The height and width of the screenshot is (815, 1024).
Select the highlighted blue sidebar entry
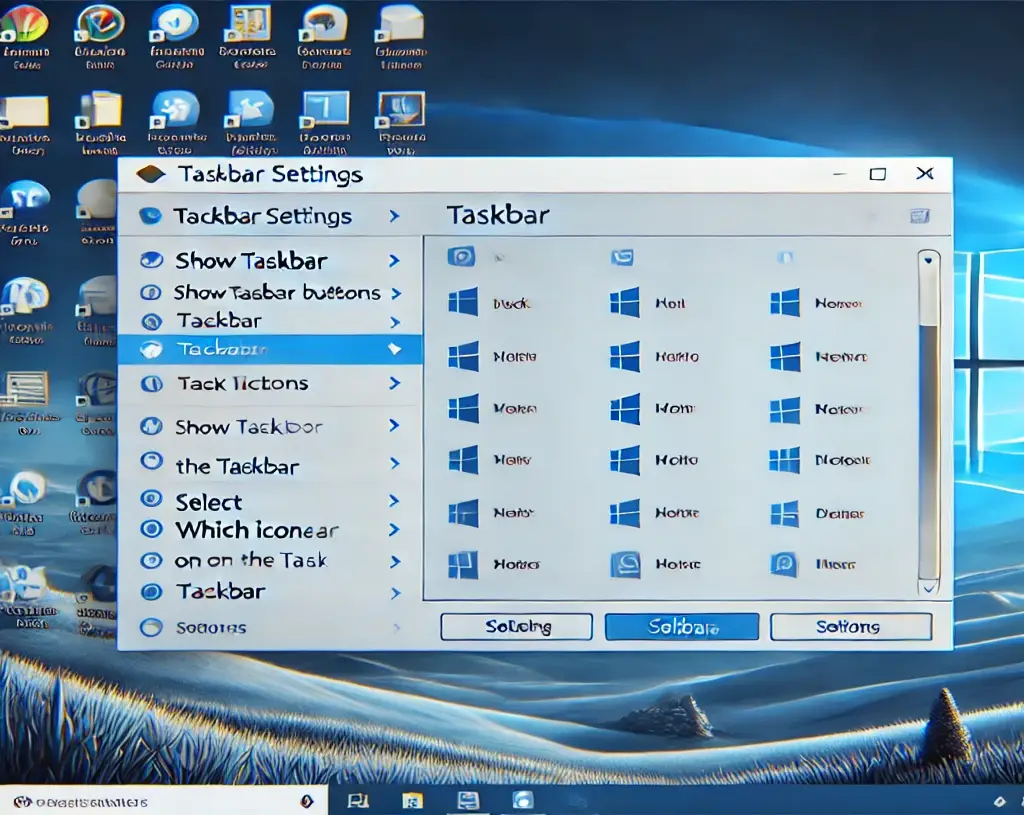tap(270, 349)
